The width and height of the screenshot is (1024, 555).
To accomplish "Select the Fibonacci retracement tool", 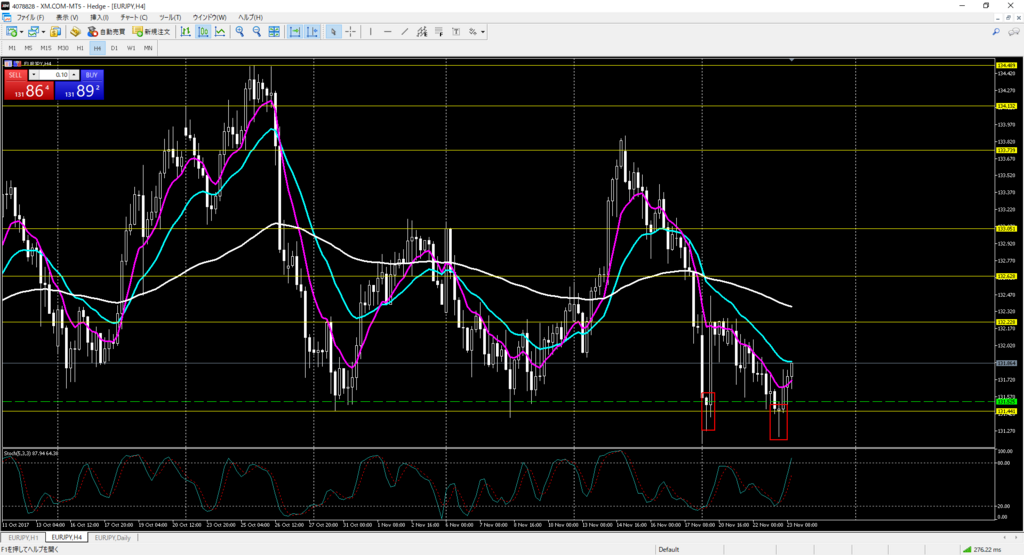I will point(439,31).
